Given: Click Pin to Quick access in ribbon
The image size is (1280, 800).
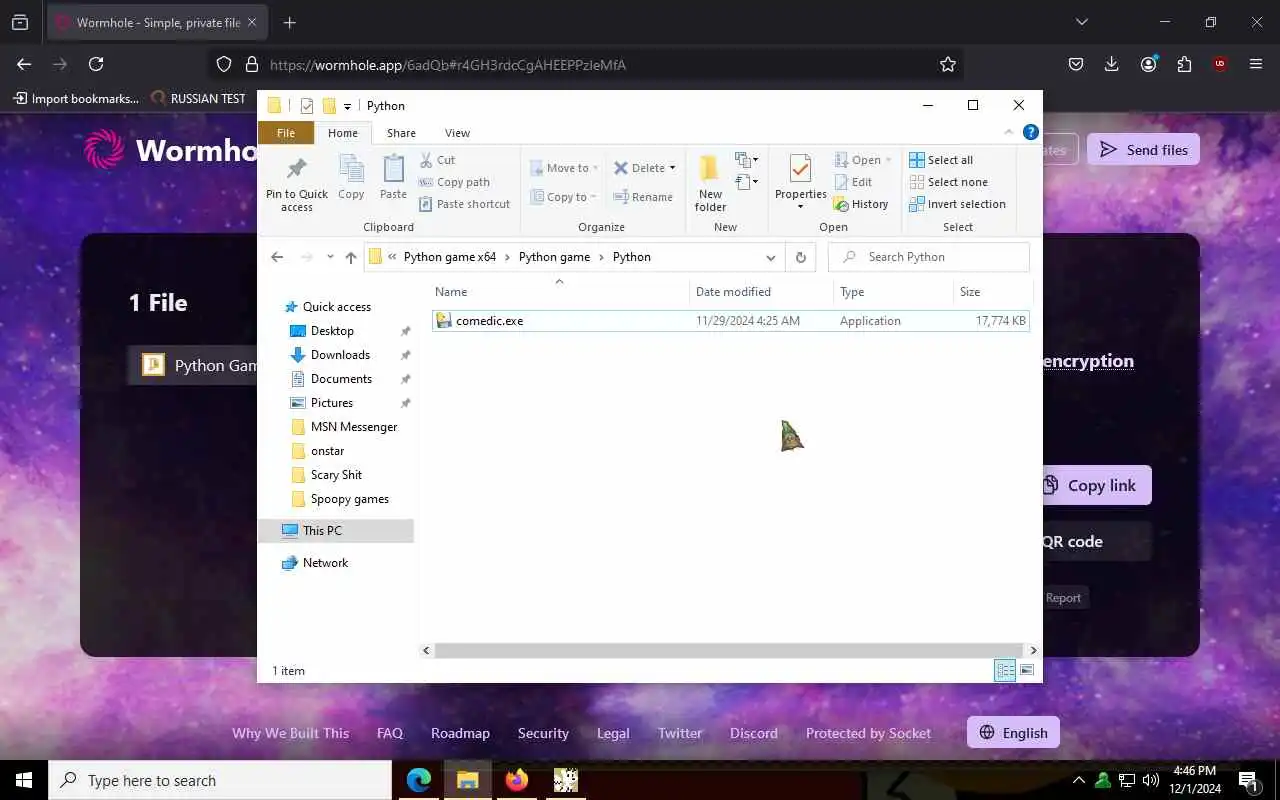Looking at the screenshot, I should [x=297, y=185].
